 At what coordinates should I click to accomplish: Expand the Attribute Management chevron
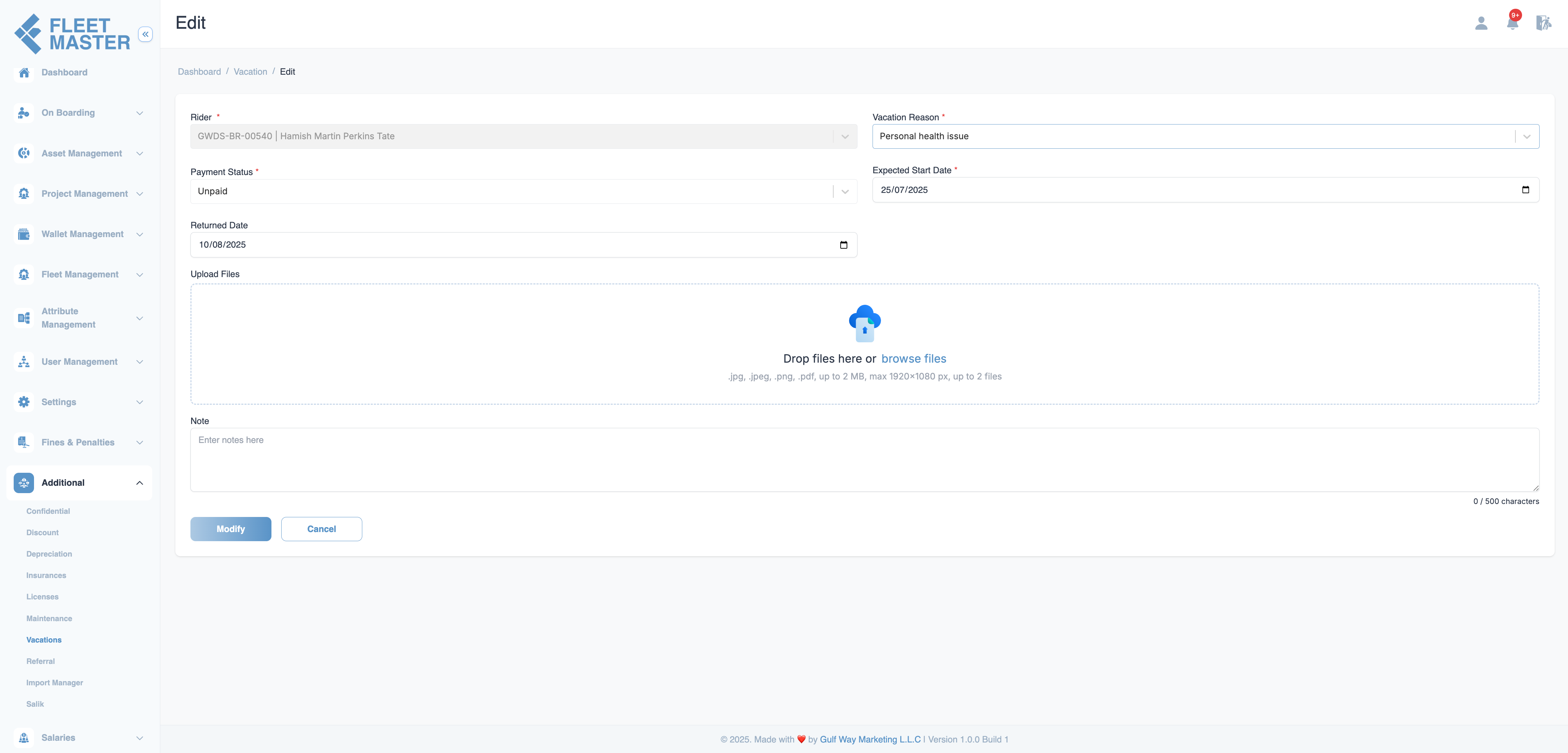tap(140, 318)
